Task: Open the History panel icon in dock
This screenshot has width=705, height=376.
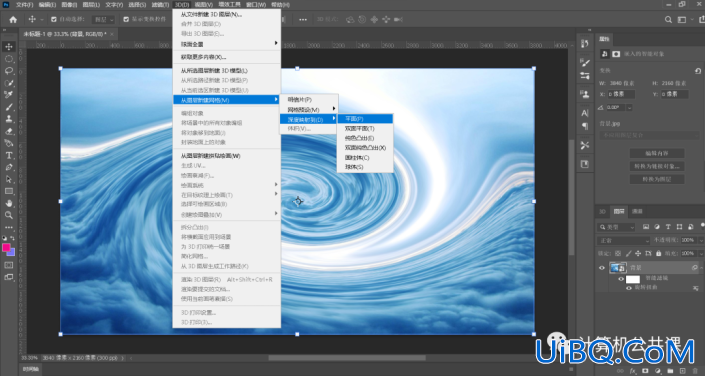Action: tap(585, 44)
